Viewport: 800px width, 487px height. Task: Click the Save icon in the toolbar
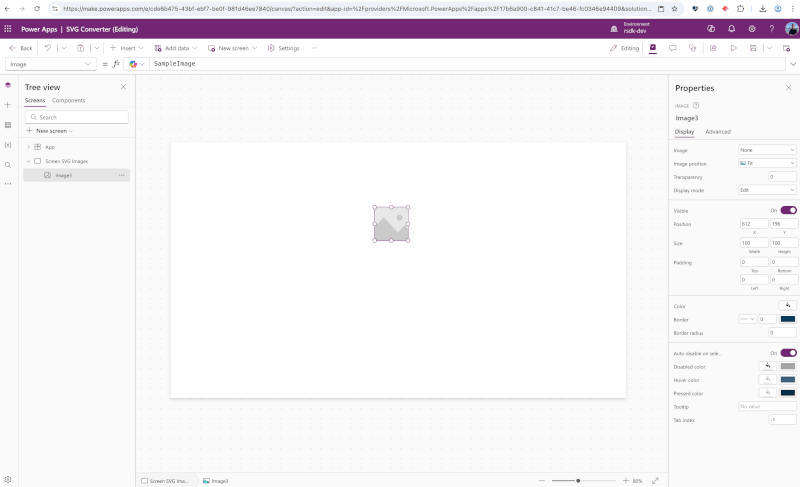(x=753, y=48)
